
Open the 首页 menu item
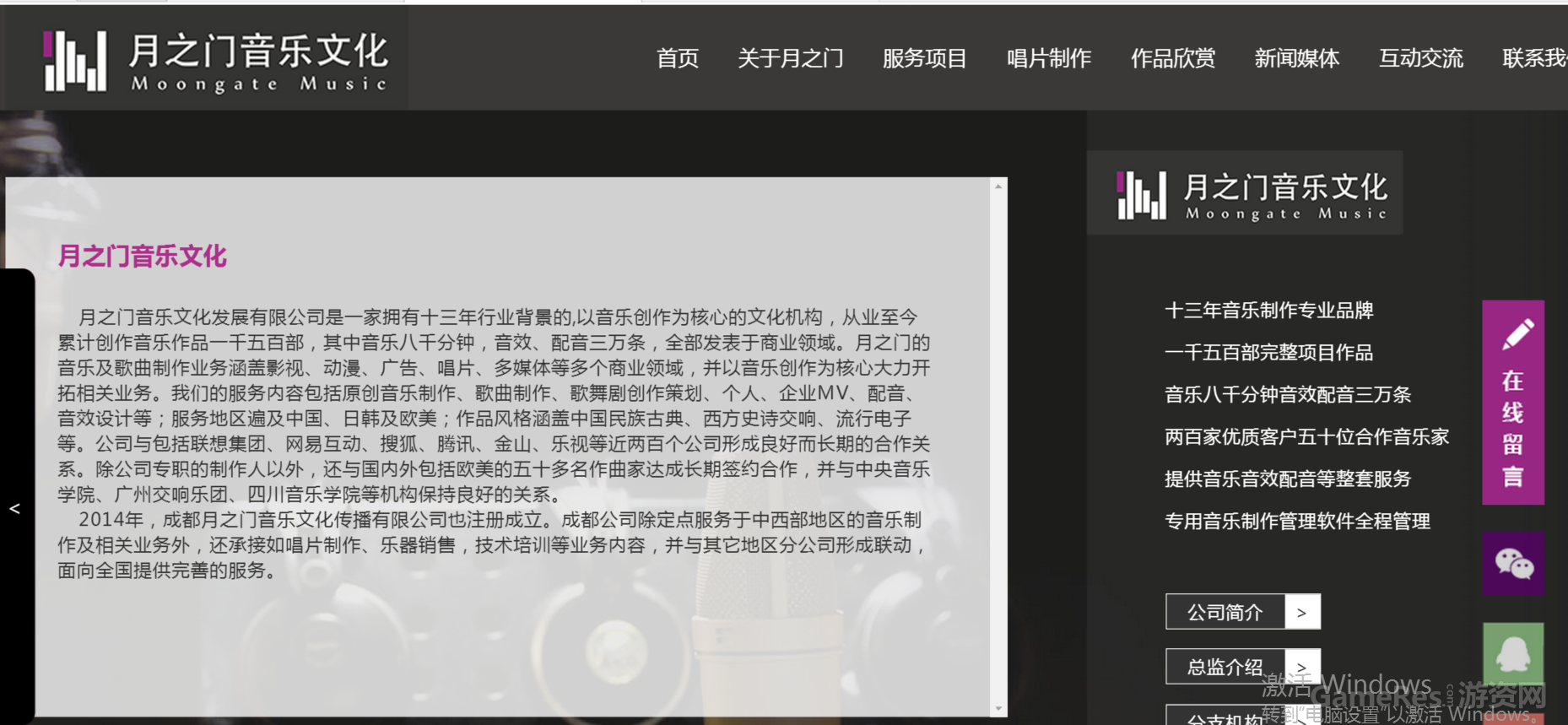click(678, 58)
